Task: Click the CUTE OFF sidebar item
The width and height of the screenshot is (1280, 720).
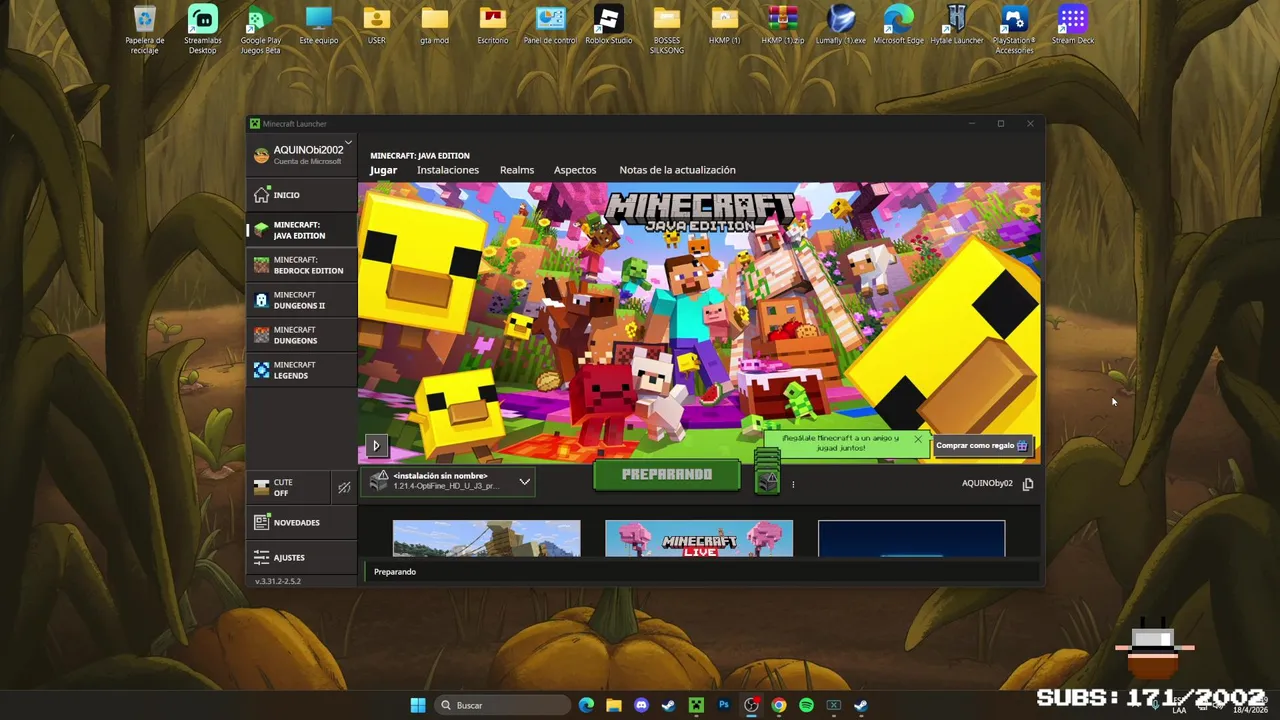Action: (x=288, y=487)
